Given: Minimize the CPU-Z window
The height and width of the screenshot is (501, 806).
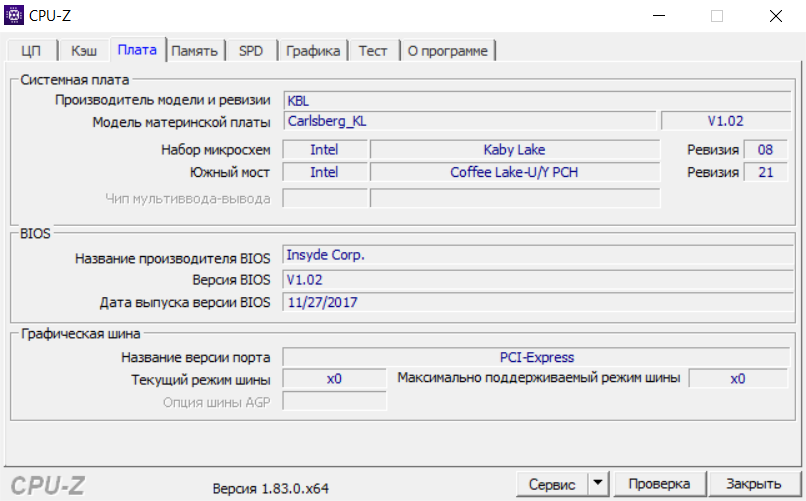Looking at the screenshot, I should (659, 16).
